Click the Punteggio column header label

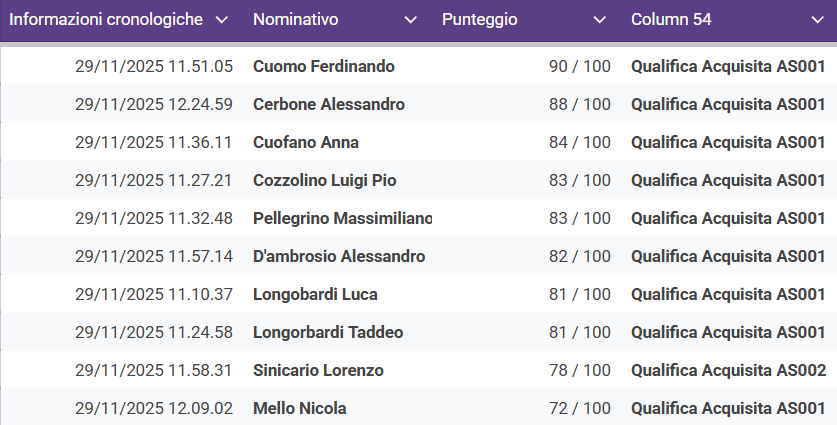480,20
